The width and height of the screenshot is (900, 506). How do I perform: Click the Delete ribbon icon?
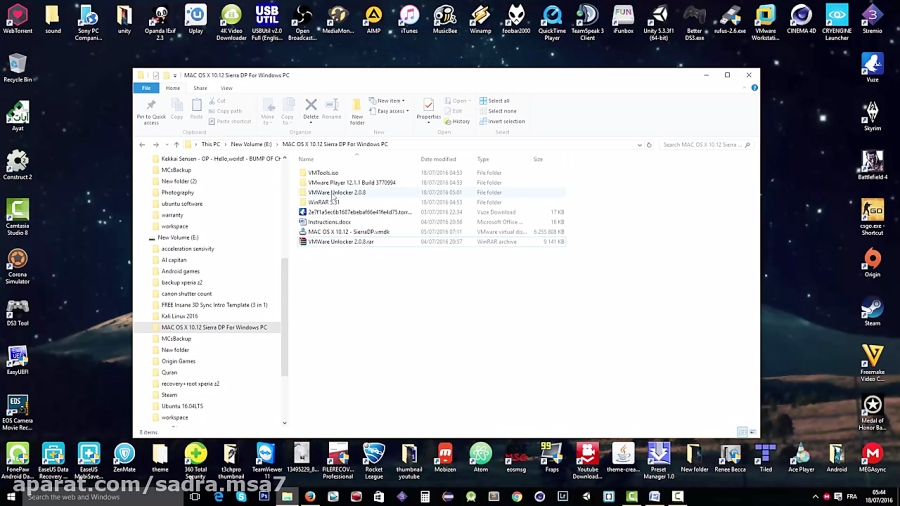311,109
